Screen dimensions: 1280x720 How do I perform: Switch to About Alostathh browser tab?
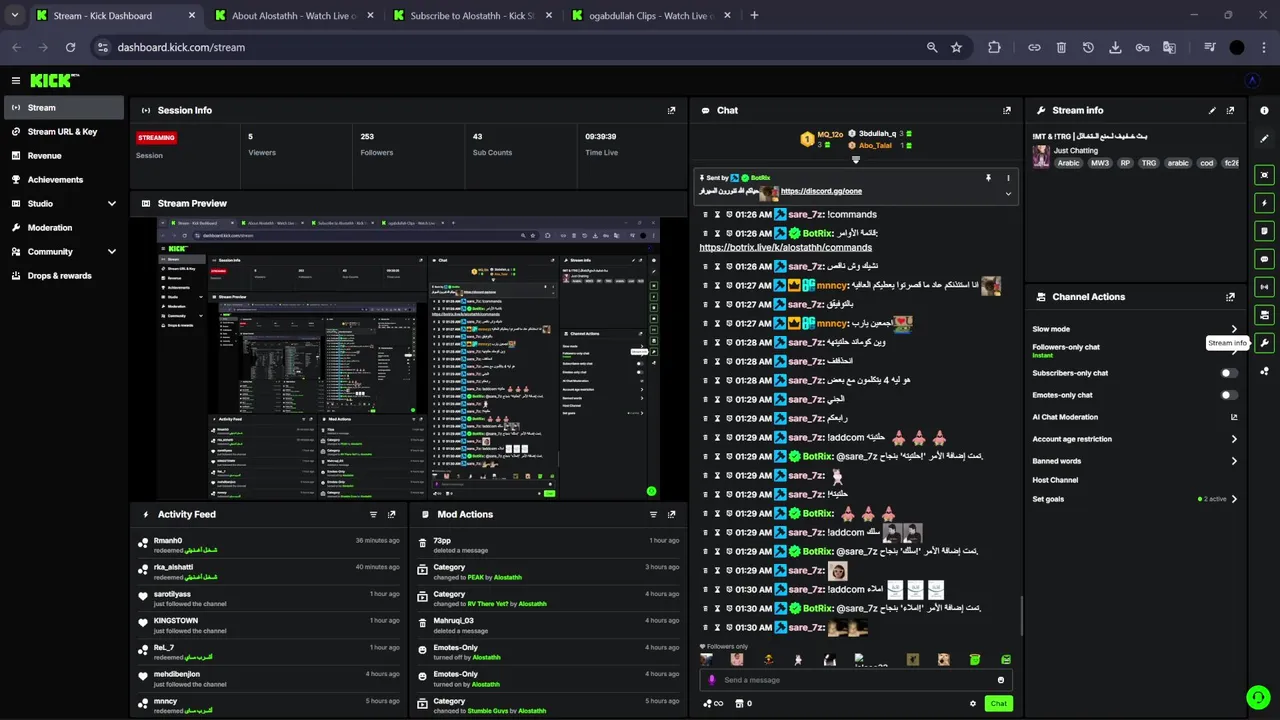pos(293,15)
